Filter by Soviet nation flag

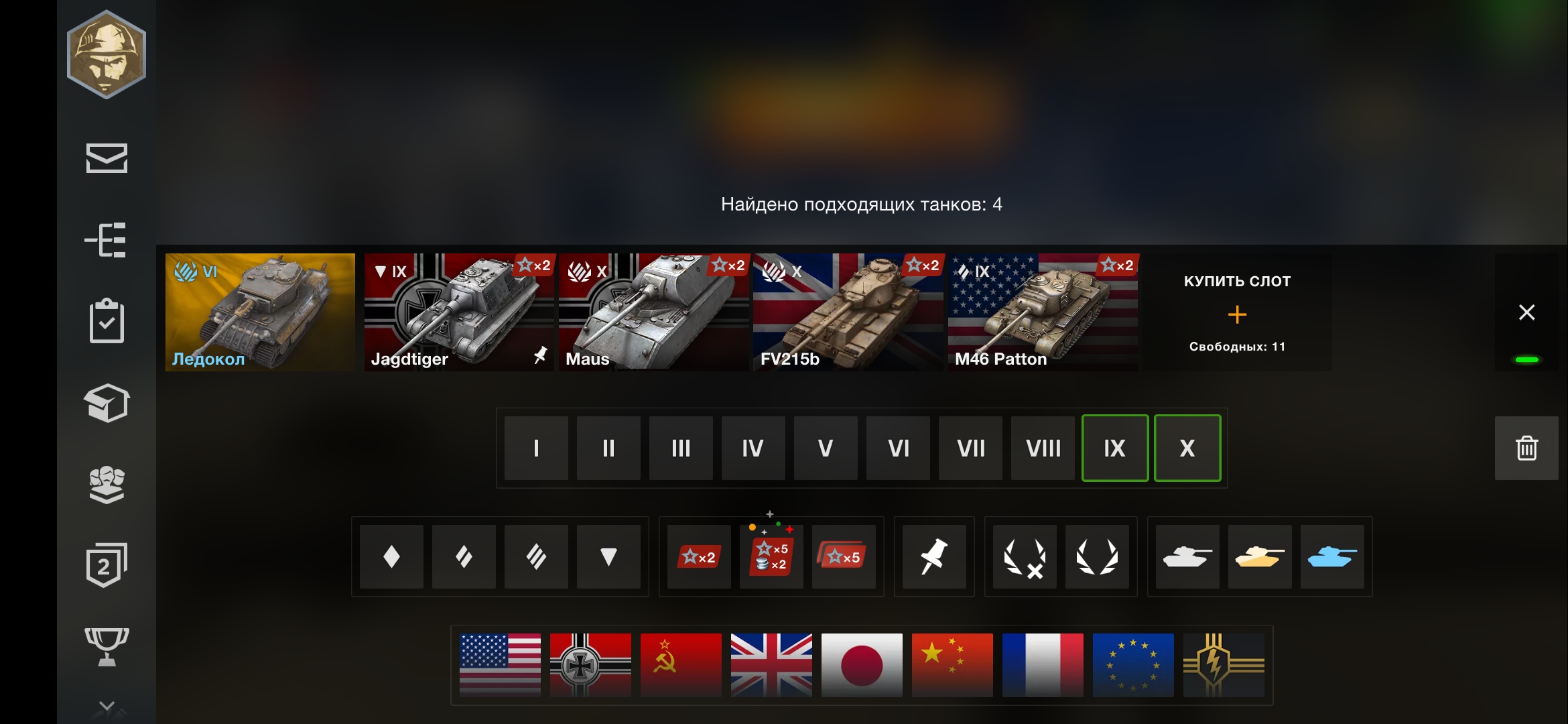pos(681,665)
